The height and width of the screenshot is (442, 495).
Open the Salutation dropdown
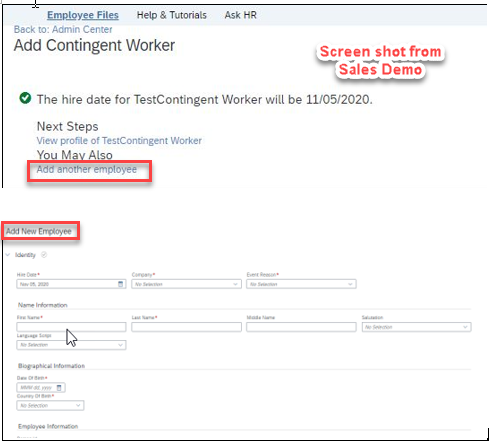[x=416, y=327]
